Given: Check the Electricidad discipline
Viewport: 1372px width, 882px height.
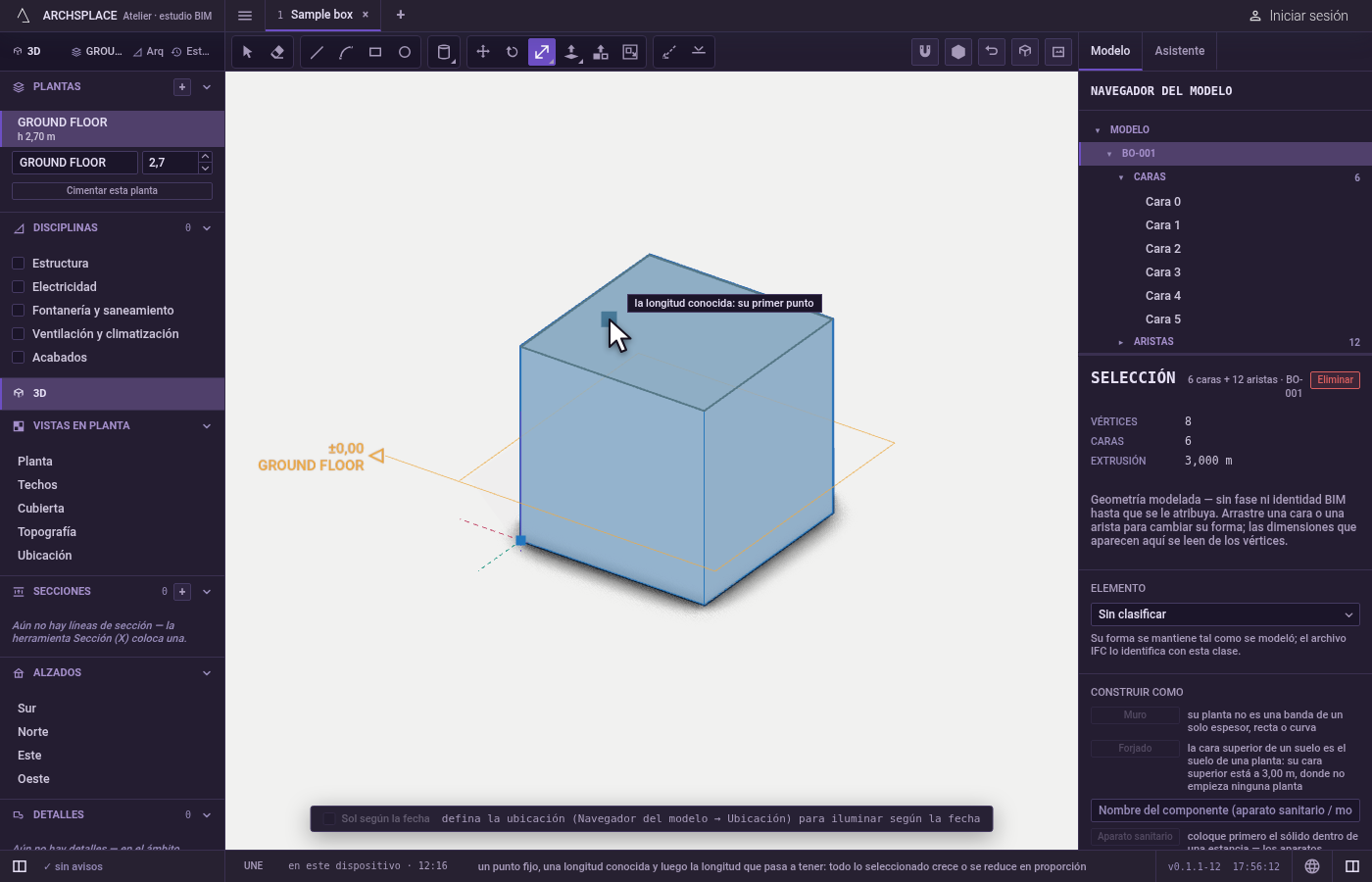Looking at the screenshot, I should [x=18, y=287].
